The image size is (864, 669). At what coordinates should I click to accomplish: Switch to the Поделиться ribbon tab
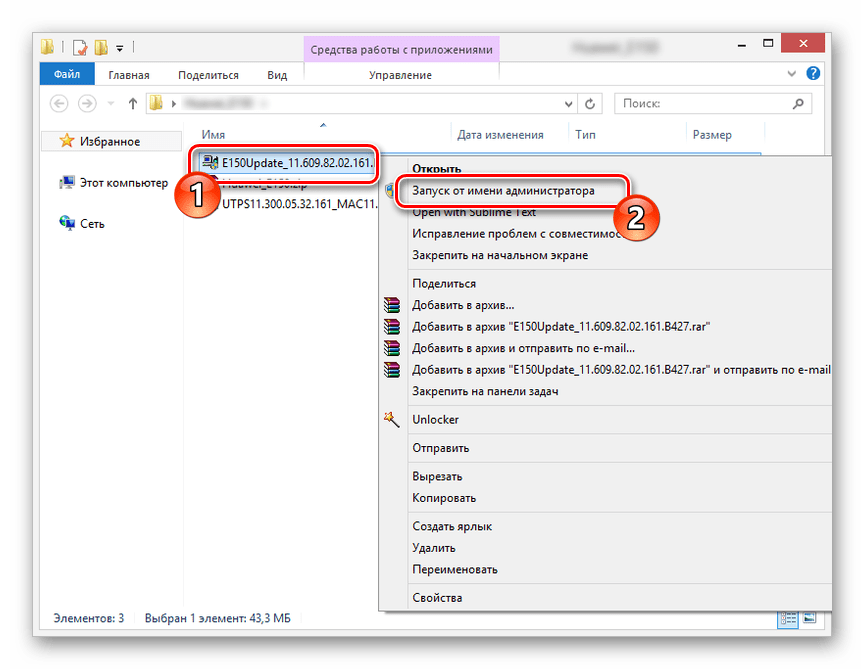coord(208,75)
